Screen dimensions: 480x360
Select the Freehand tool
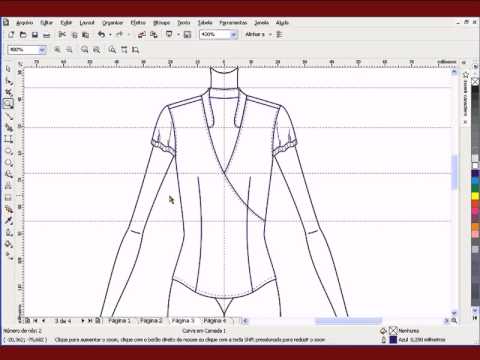coord(8,116)
